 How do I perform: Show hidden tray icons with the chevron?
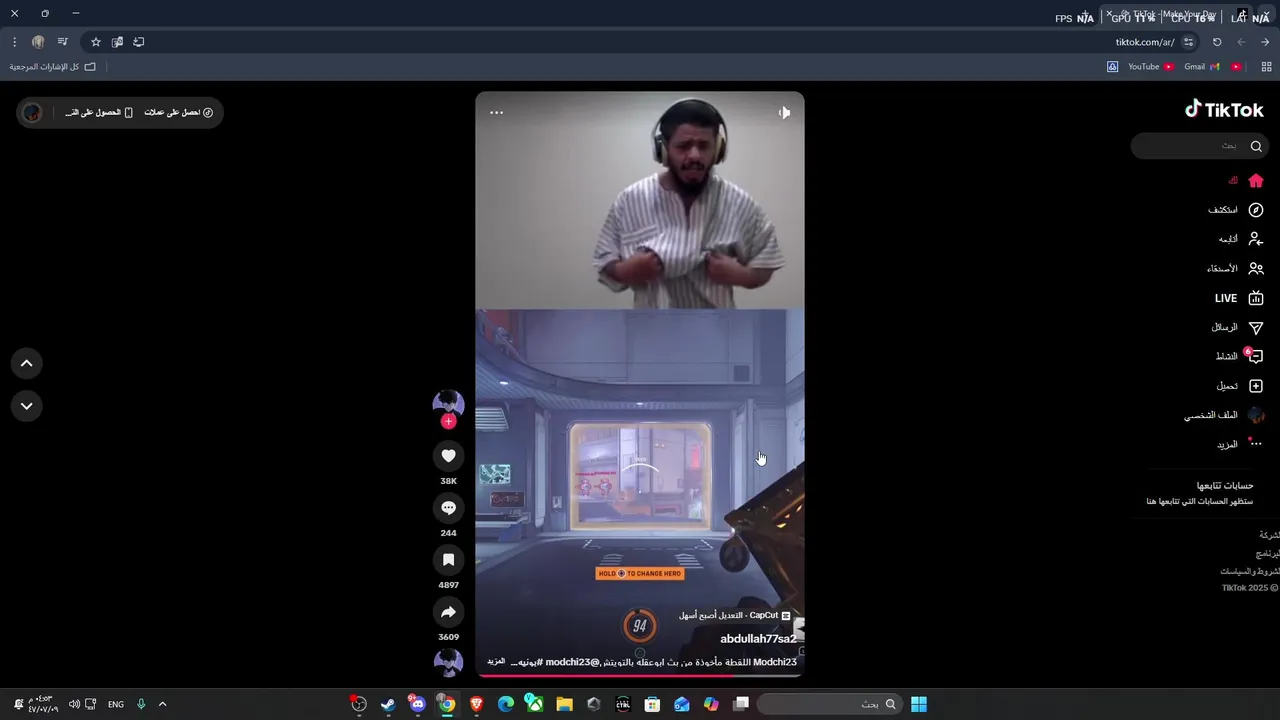click(x=162, y=704)
